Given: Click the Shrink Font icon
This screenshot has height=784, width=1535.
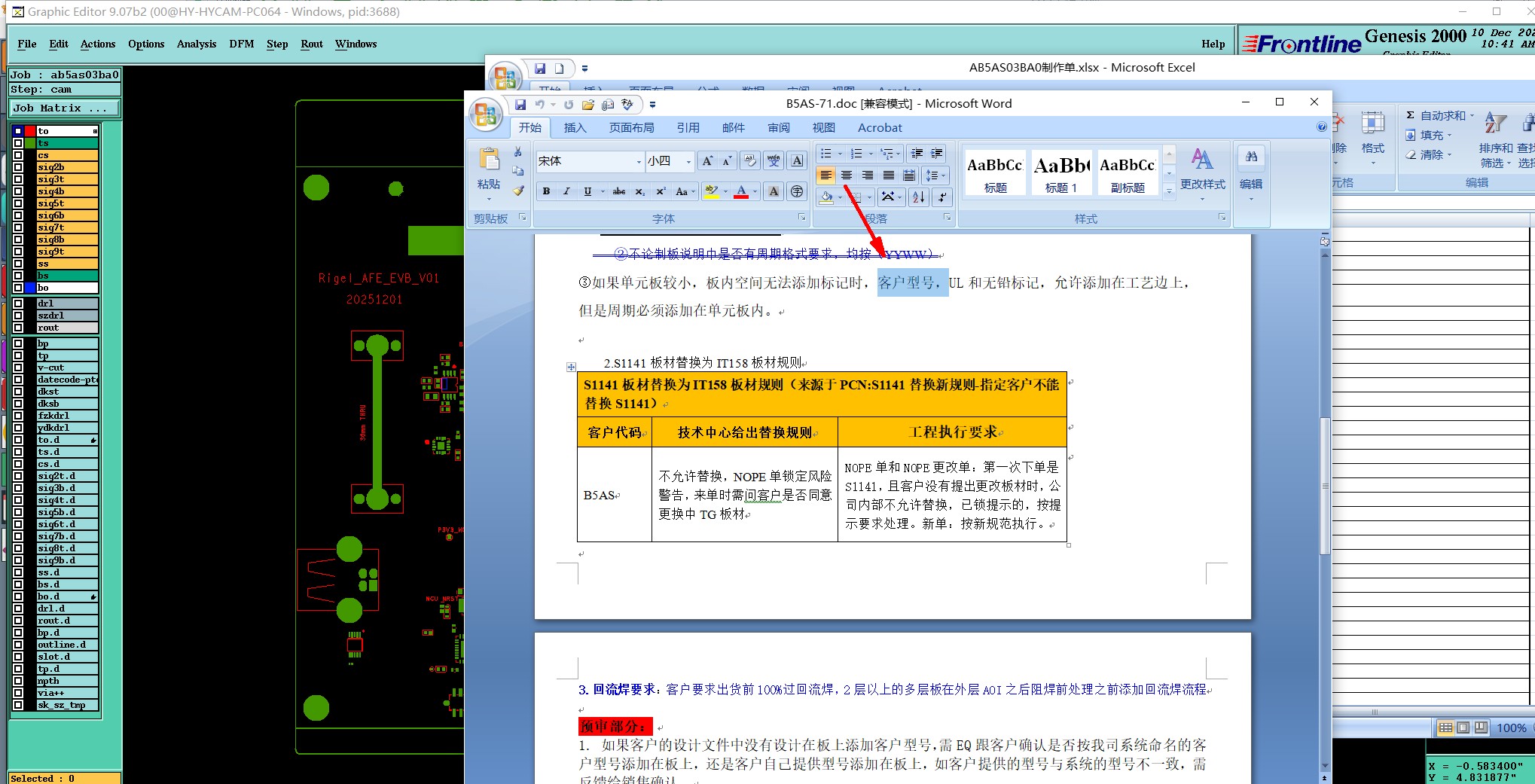Looking at the screenshot, I should click(727, 160).
